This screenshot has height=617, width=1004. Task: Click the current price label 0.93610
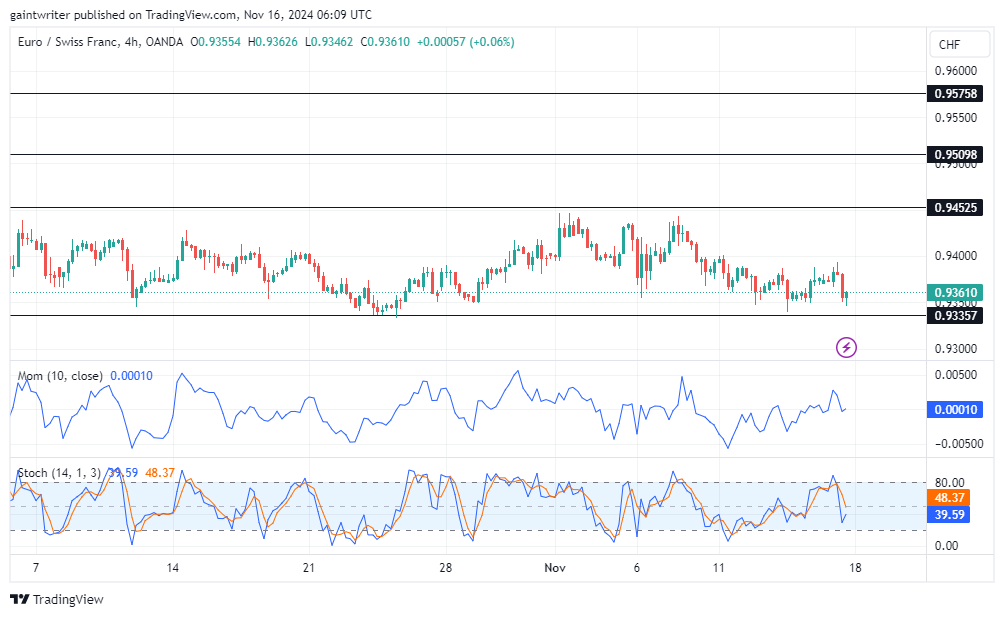(x=955, y=292)
